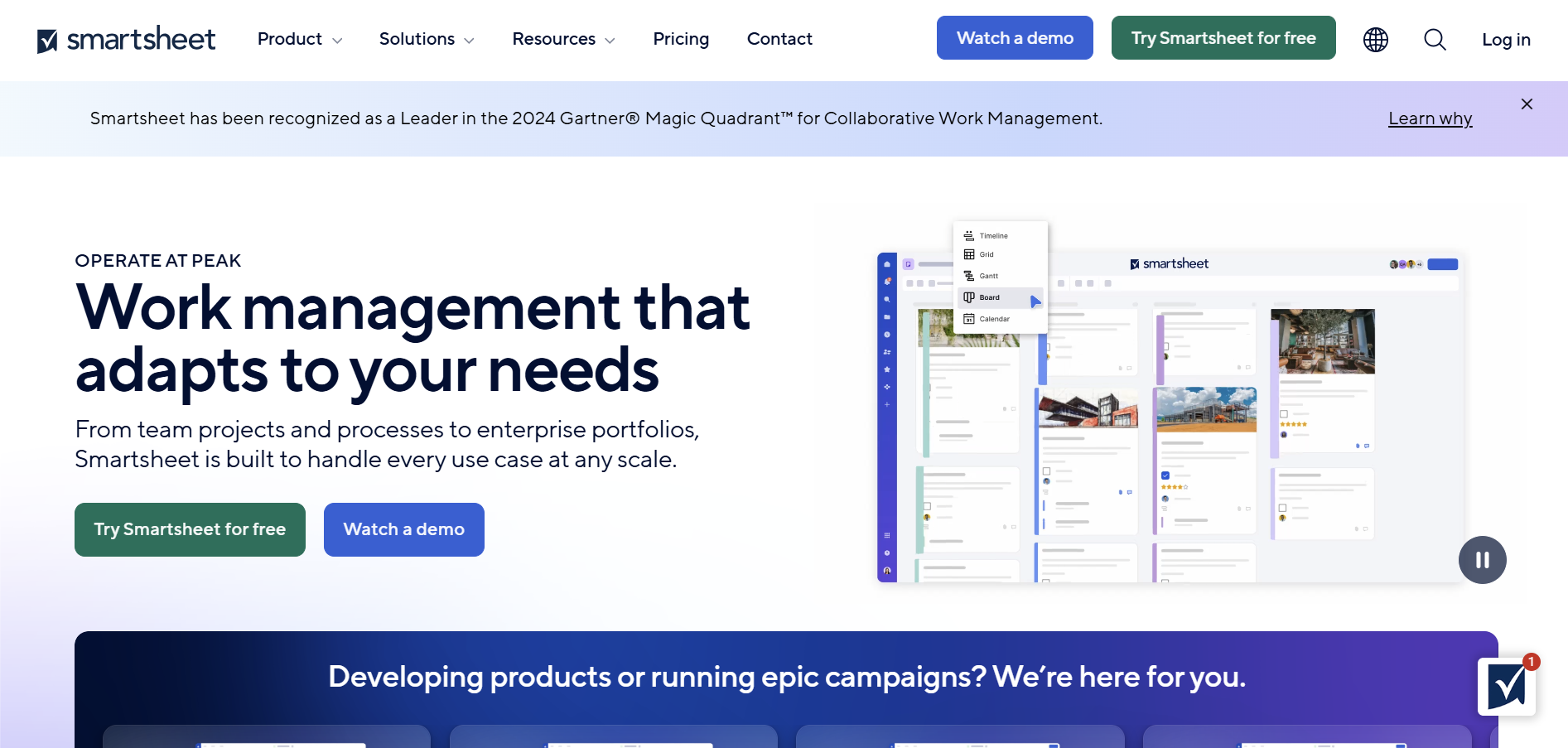Viewport: 1568px width, 748px height.
Task: Click the Work management headline text
Action: click(x=413, y=338)
